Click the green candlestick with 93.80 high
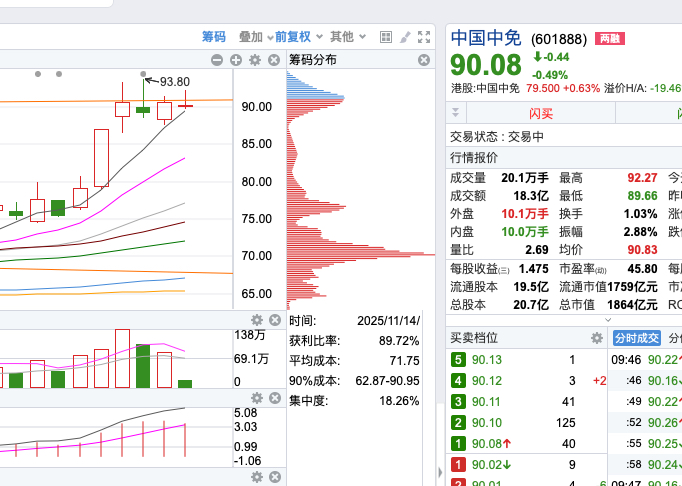Image resolution: width=682 pixels, height=486 pixels. click(143, 110)
